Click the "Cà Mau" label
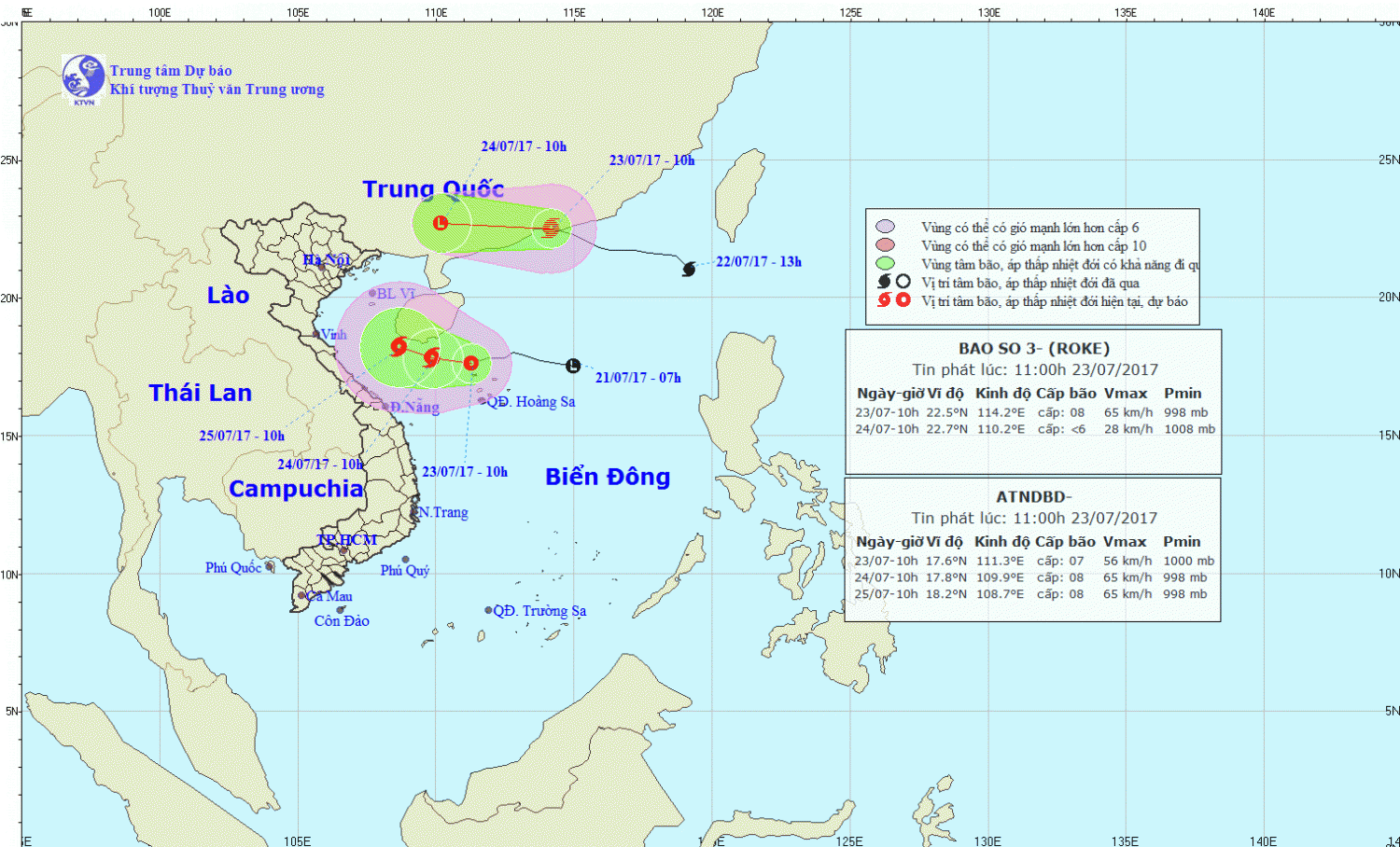This screenshot has width=1400, height=847. pos(329,596)
